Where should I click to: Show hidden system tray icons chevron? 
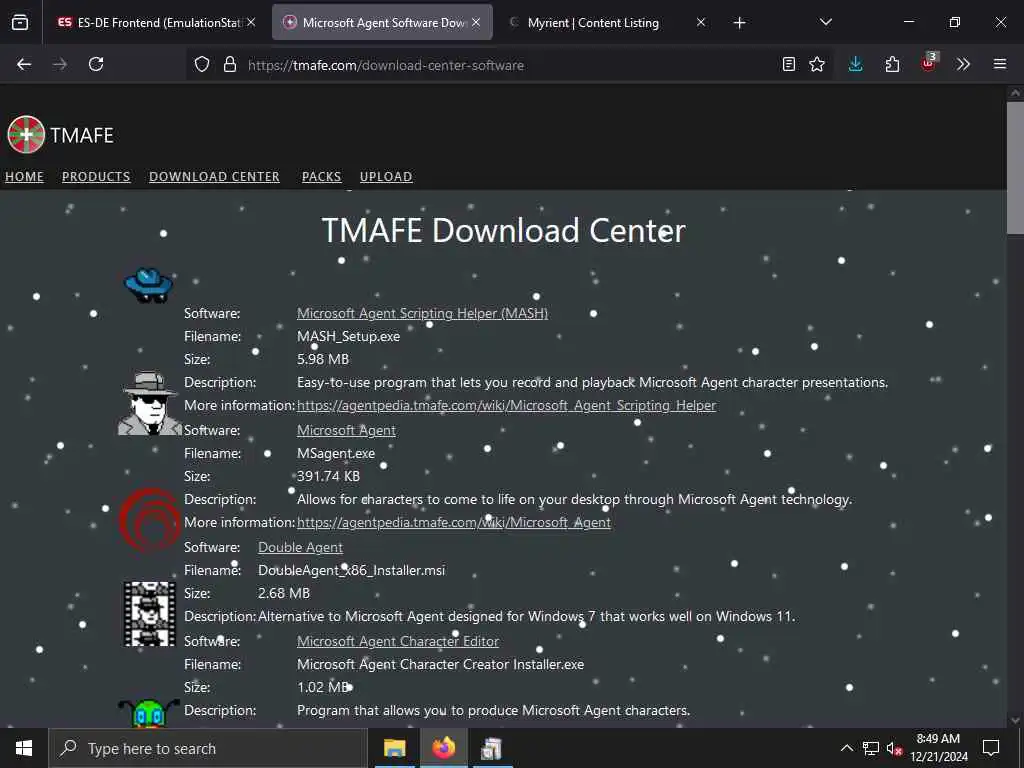(x=846, y=748)
